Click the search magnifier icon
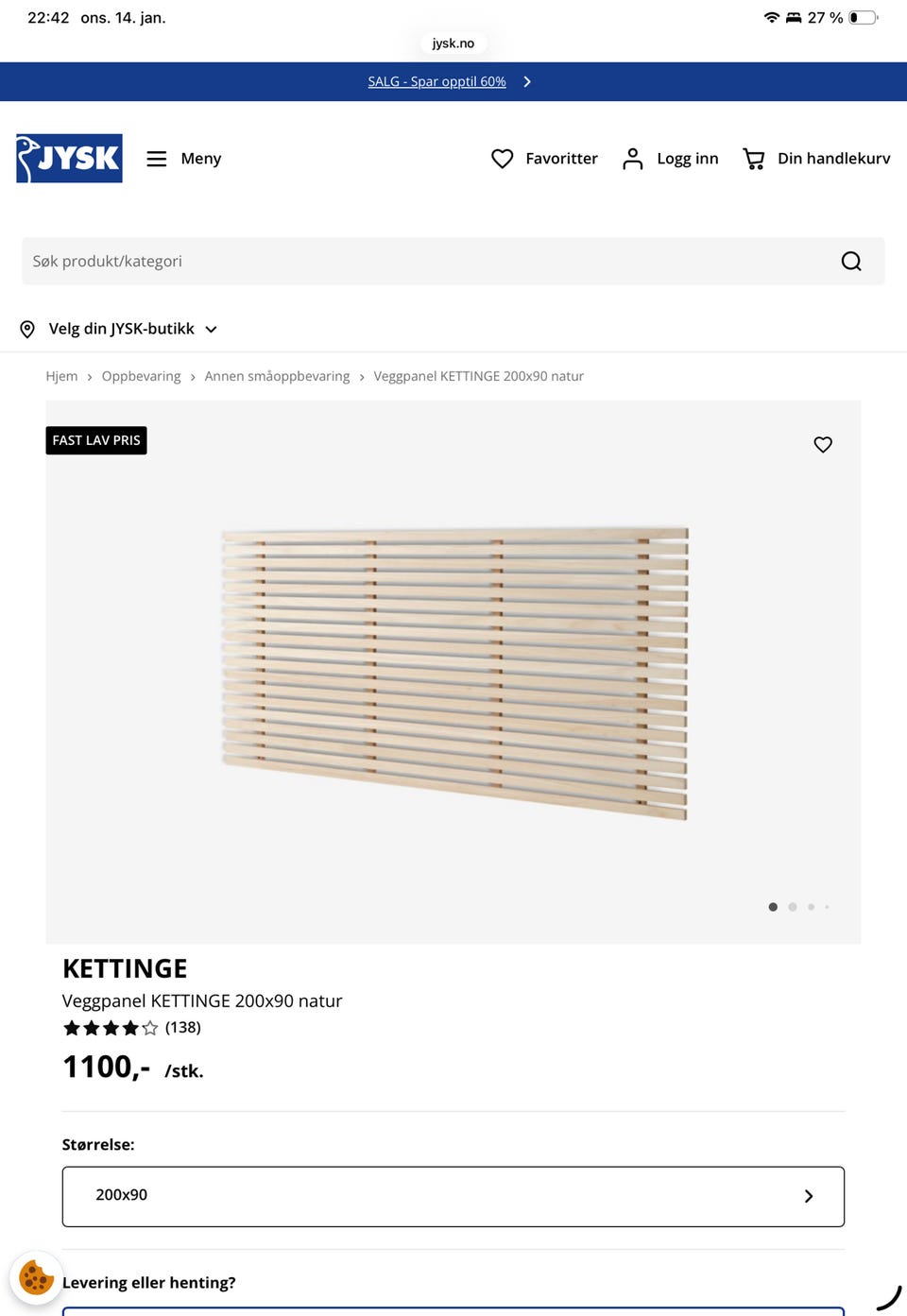 851,262
